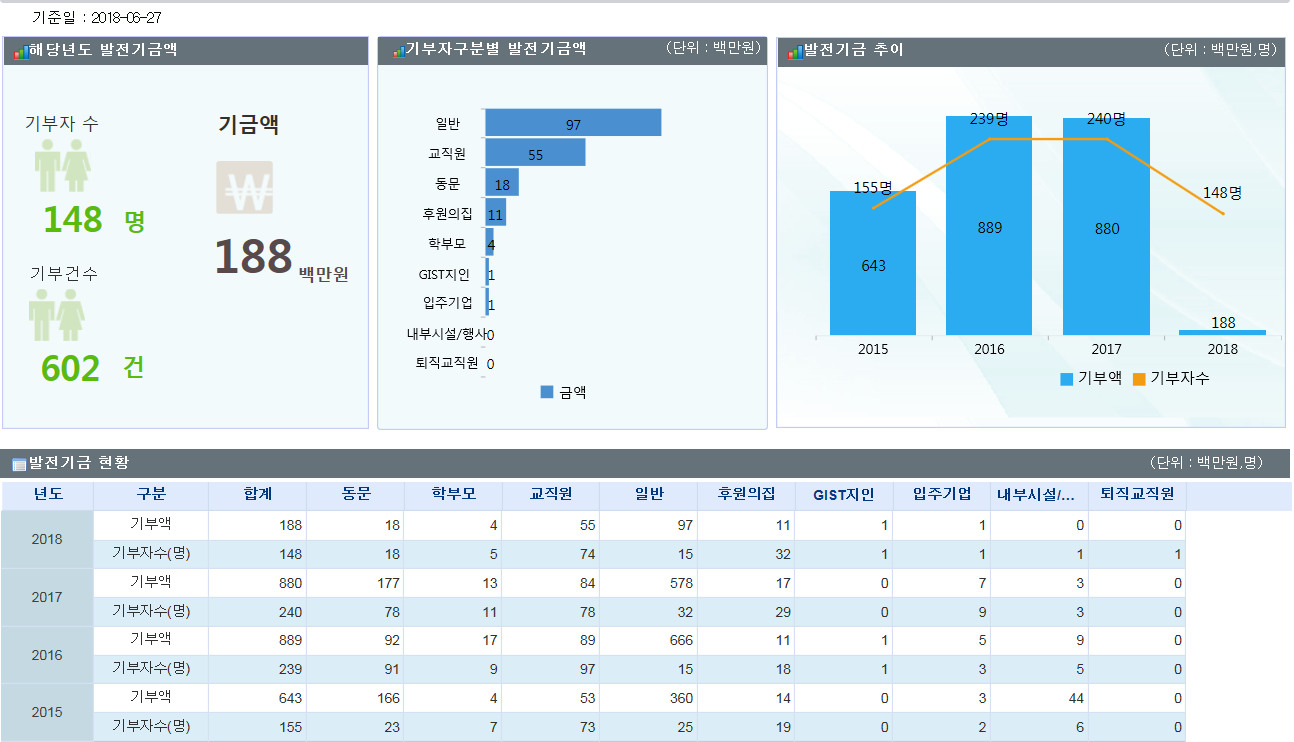Click the people icon under 기부건수

tap(56, 316)
